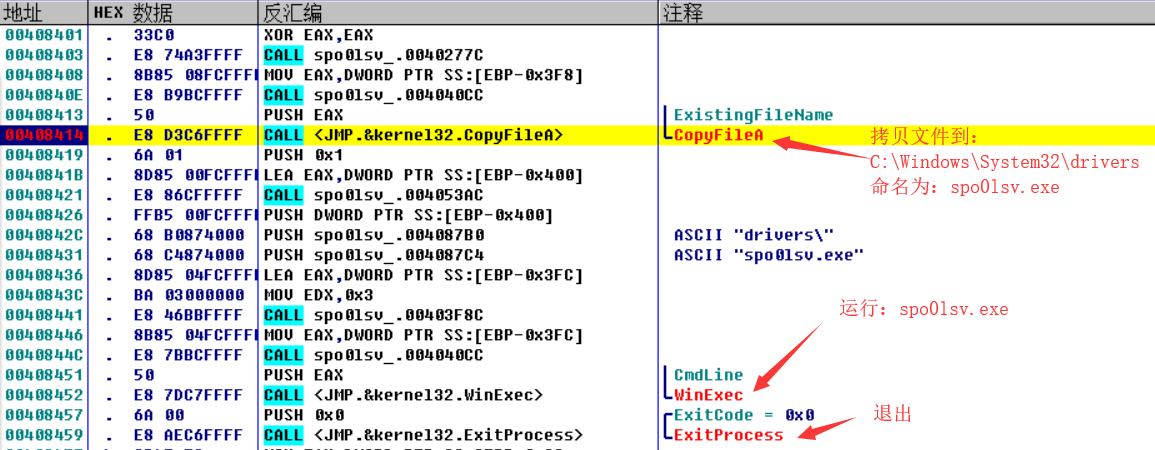Click the CmdLine parameter comment

pyautogui.click(x=708, y=375)
